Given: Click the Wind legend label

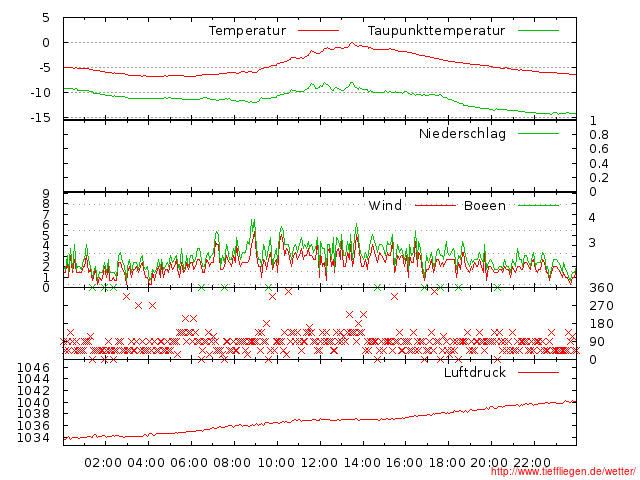Looking at the screenshot, I should (385, 205).
